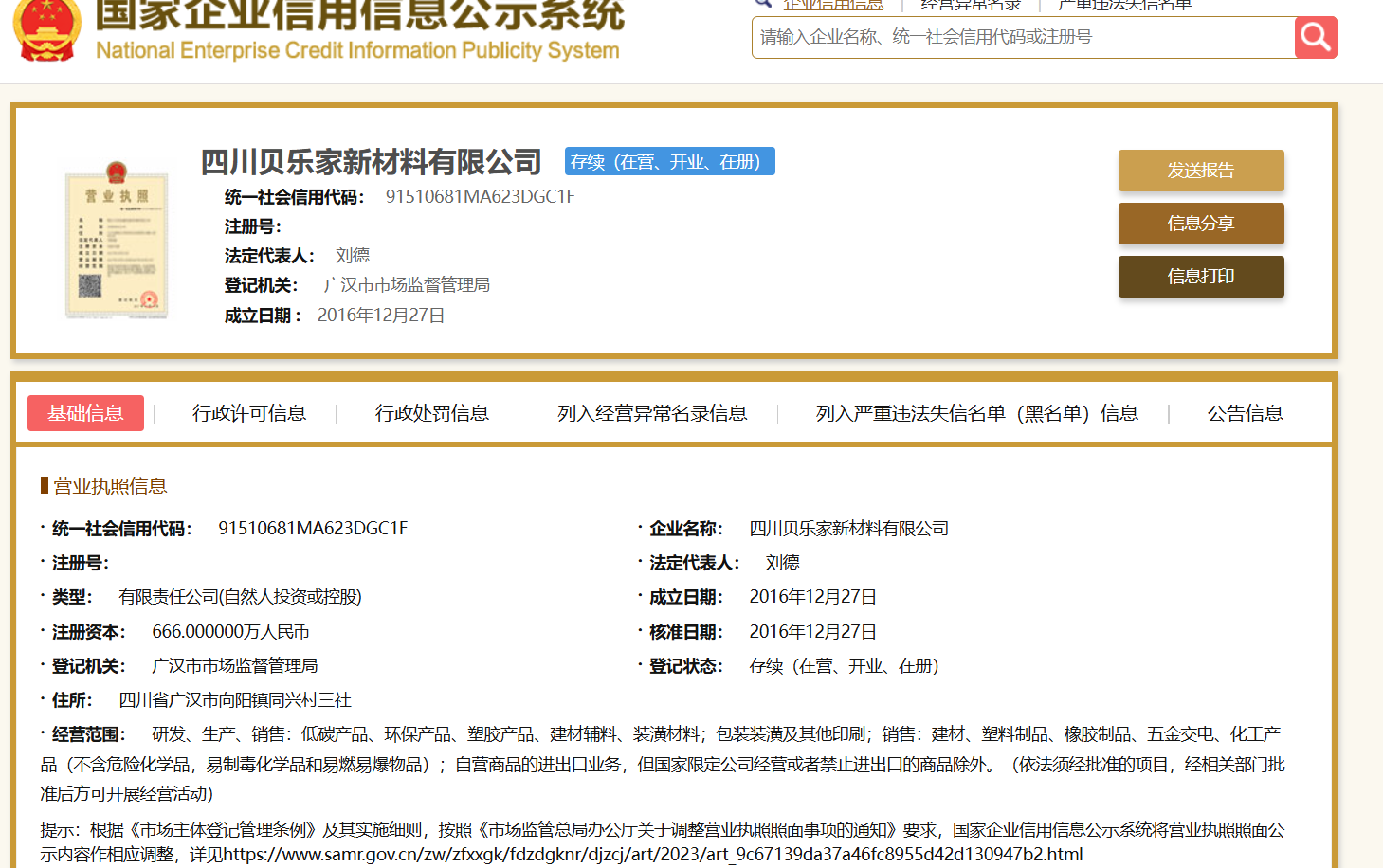Click the red search magnifier button

point(1316,37)
